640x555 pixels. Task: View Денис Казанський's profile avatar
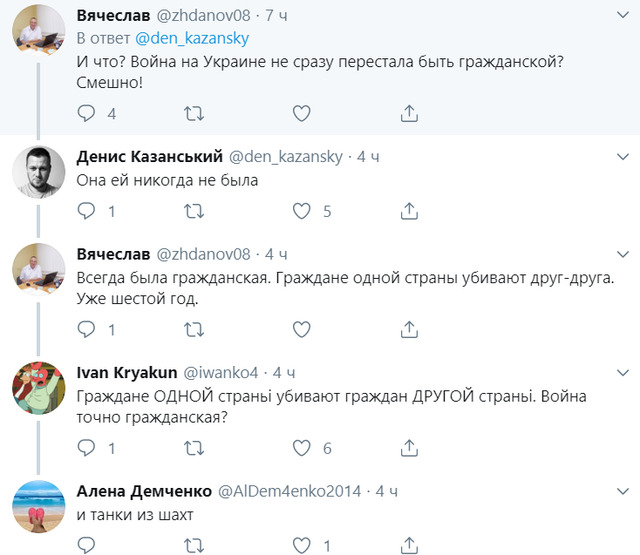pos(39,173)
